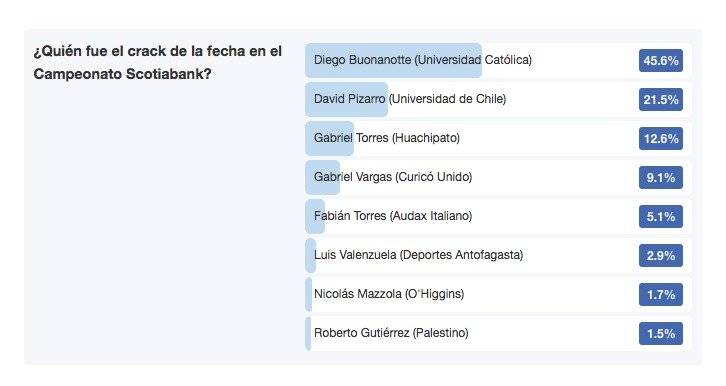Screen dimensions: 726x386
Task: Click Buonanotte's light blue progress bar
Action: tap(393, 60)
